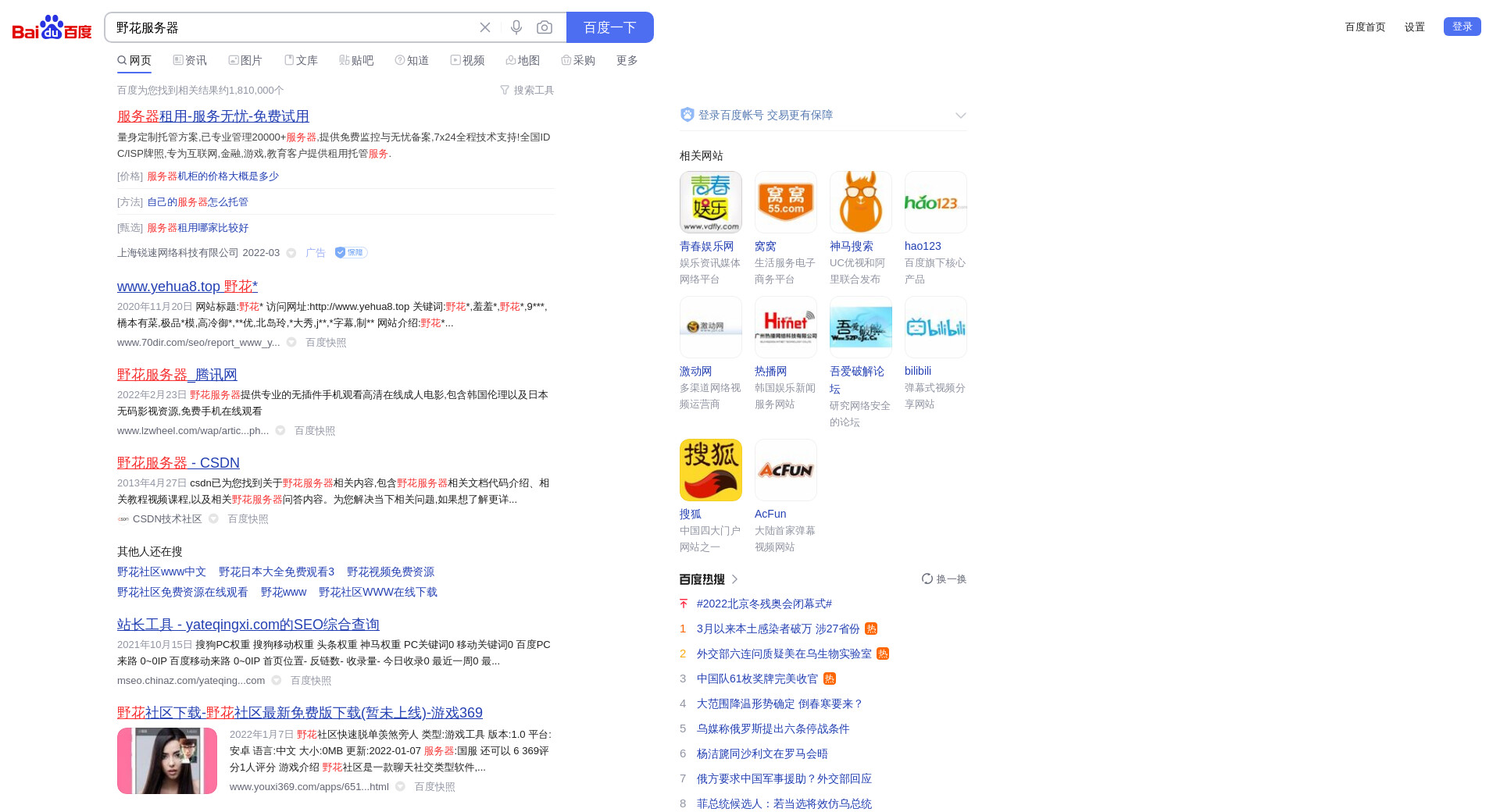Open the bilibili site icon

935,327
